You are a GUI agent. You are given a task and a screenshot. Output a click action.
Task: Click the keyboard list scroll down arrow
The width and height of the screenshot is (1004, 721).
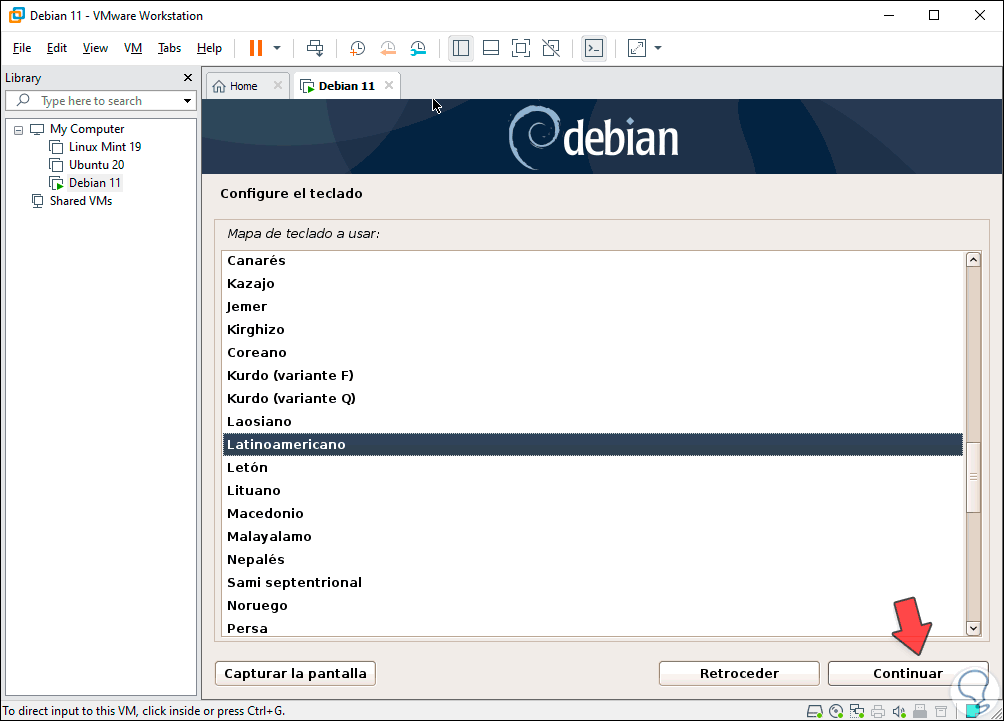pos(973,628)
